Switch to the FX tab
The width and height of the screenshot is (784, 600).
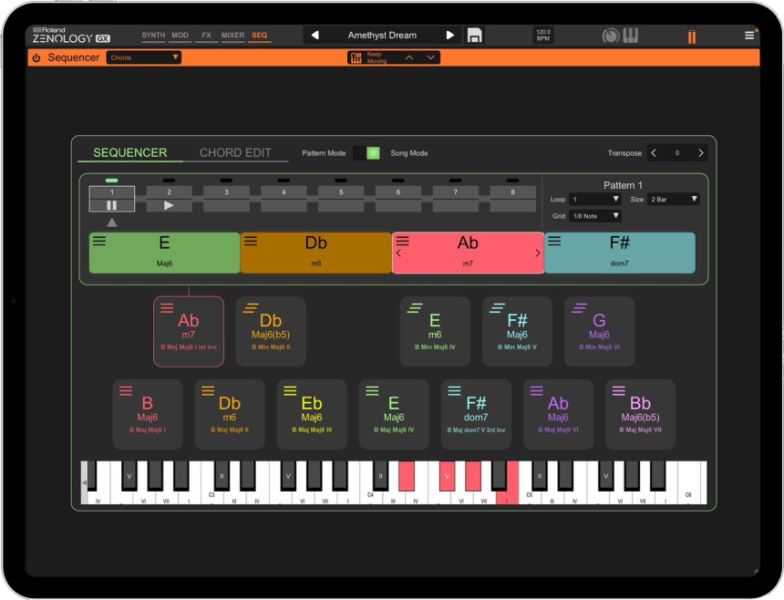point(206,36)
